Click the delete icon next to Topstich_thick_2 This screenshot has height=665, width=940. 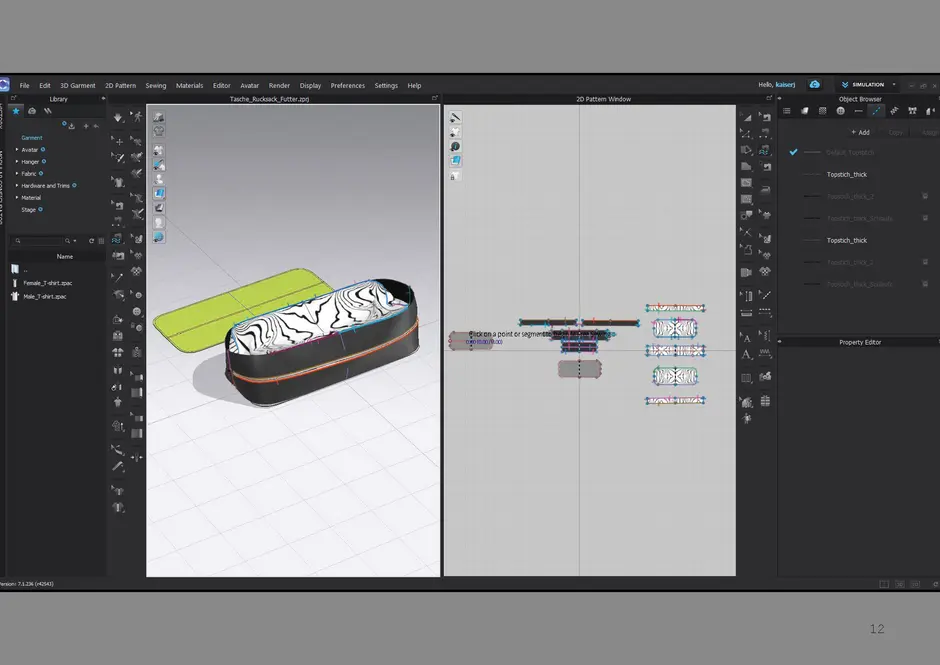click(x=925, y=196)
